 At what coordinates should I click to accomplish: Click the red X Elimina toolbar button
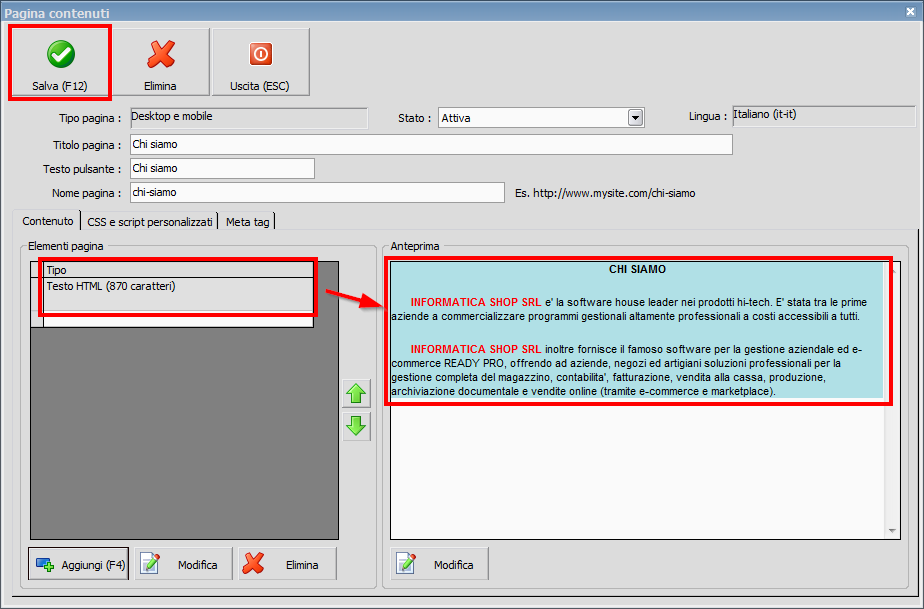(160, 62)
